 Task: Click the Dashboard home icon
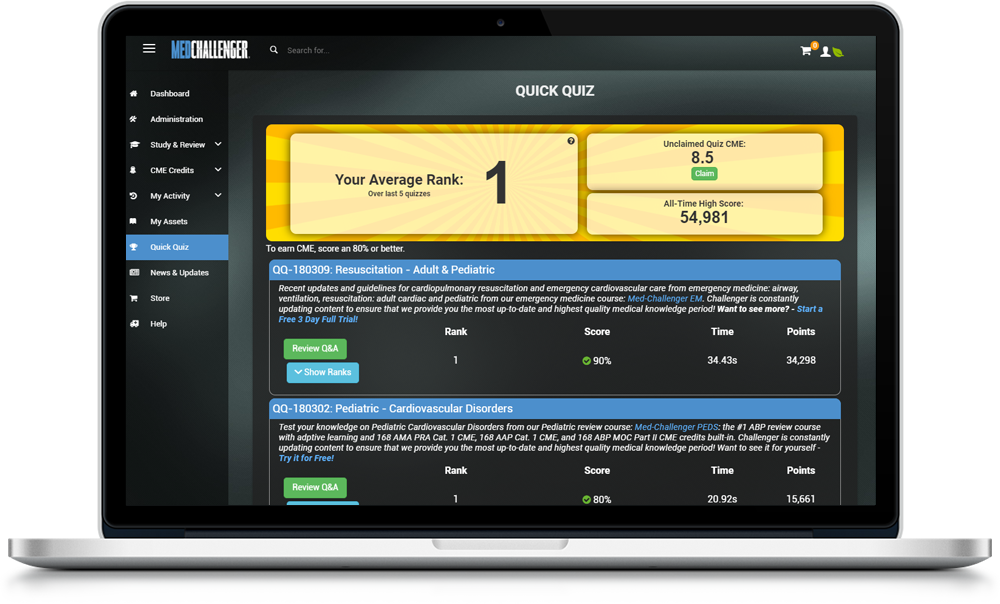(x=133, y=94)
